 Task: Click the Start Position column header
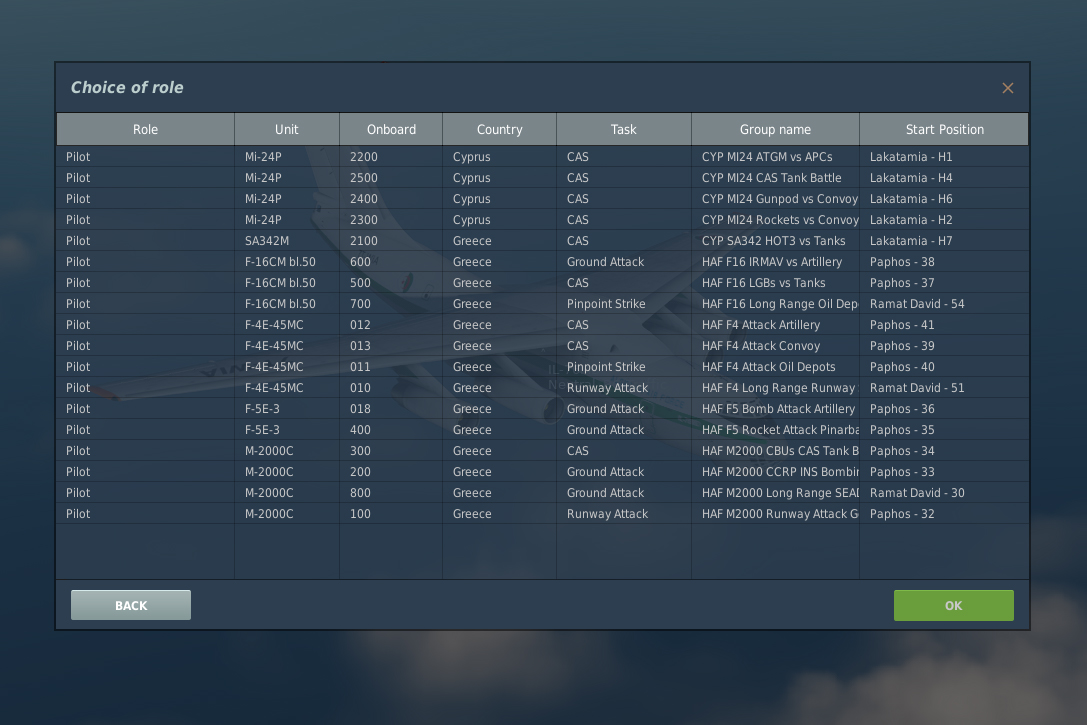click(x=944, y=129)
